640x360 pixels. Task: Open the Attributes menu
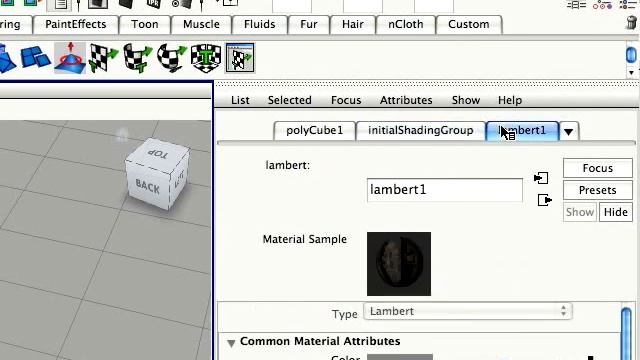[x=406, y=100]
